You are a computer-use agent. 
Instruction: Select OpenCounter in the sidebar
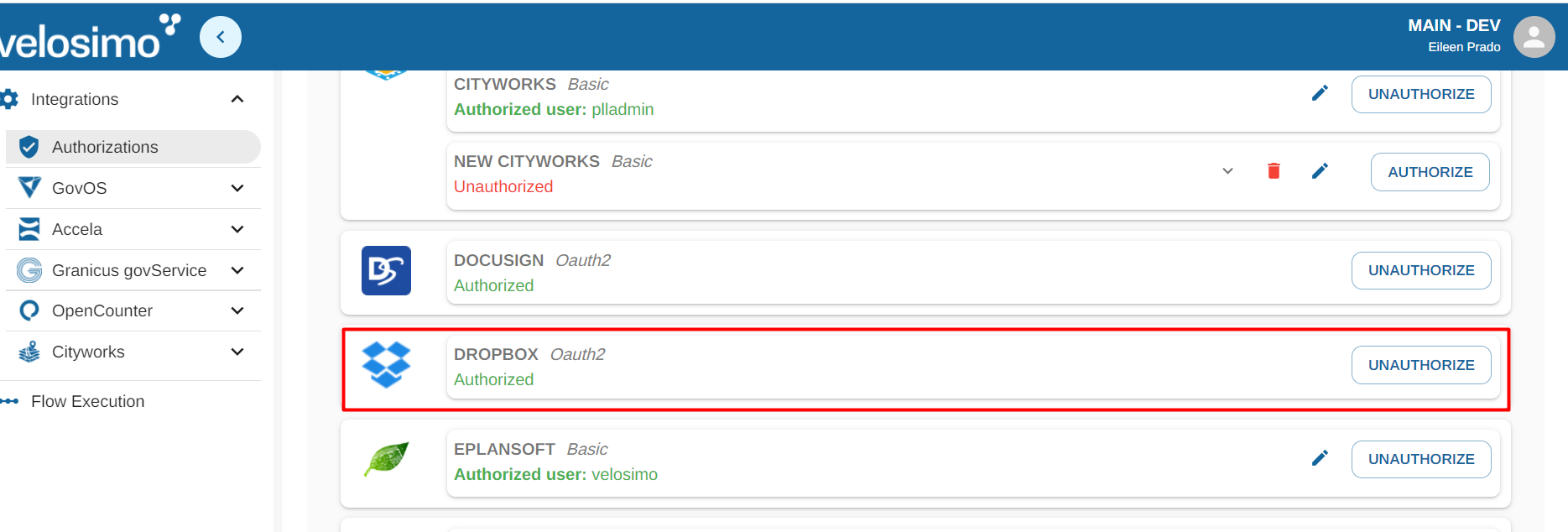(133, 310)
